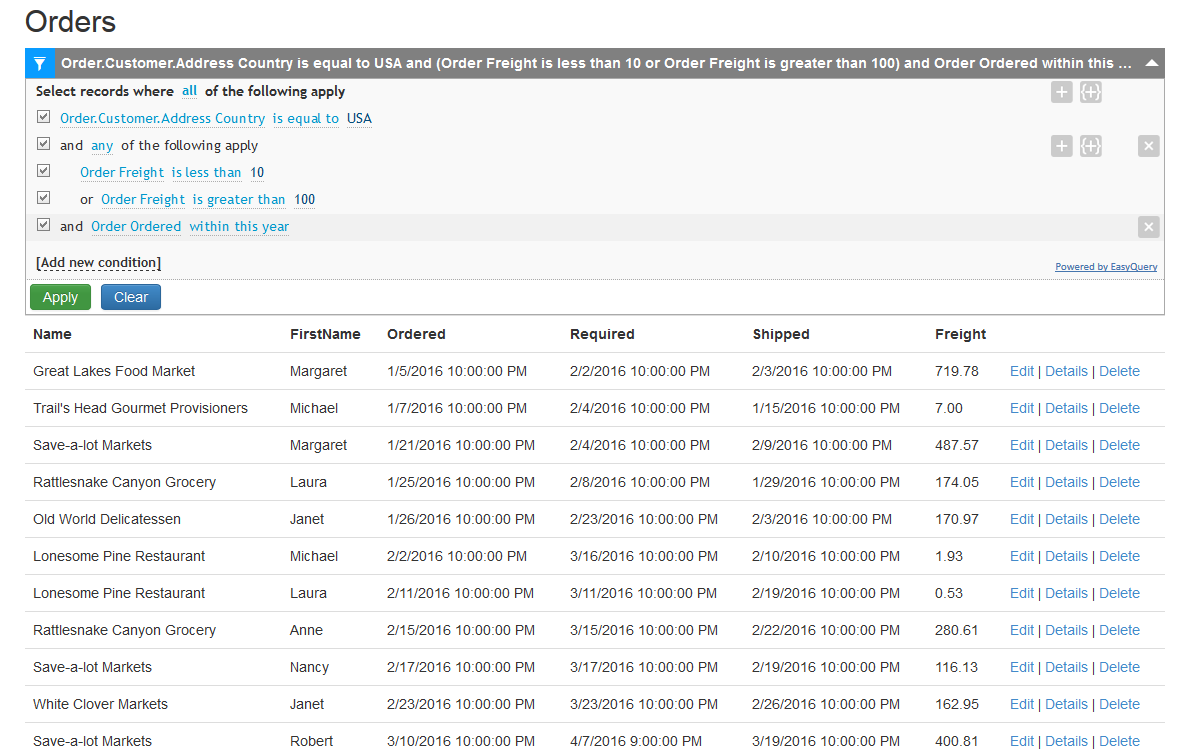
Task: Click the plus icon to add a root condition
Action: pos(1061,92)
